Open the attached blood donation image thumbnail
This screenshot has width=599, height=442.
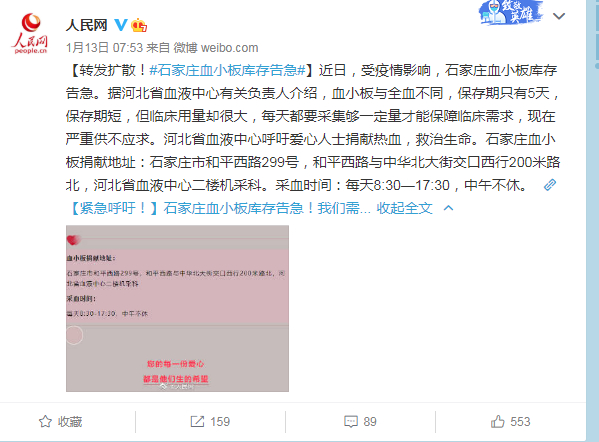177,308
